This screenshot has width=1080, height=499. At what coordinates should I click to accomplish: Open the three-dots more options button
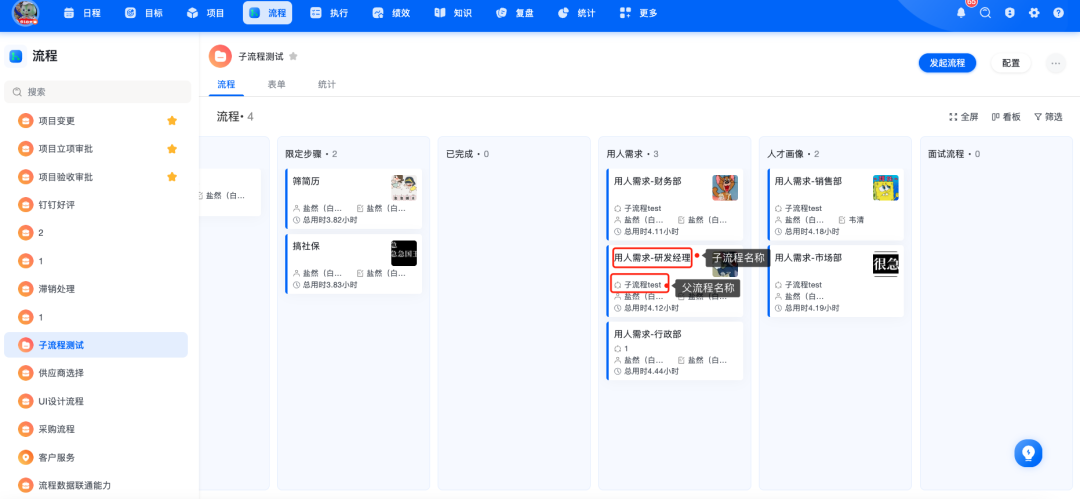(1055, 63)
